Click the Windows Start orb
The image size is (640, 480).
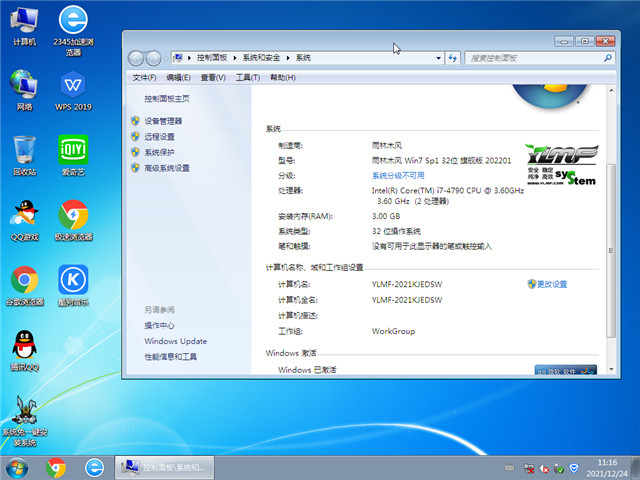(17, 468)
